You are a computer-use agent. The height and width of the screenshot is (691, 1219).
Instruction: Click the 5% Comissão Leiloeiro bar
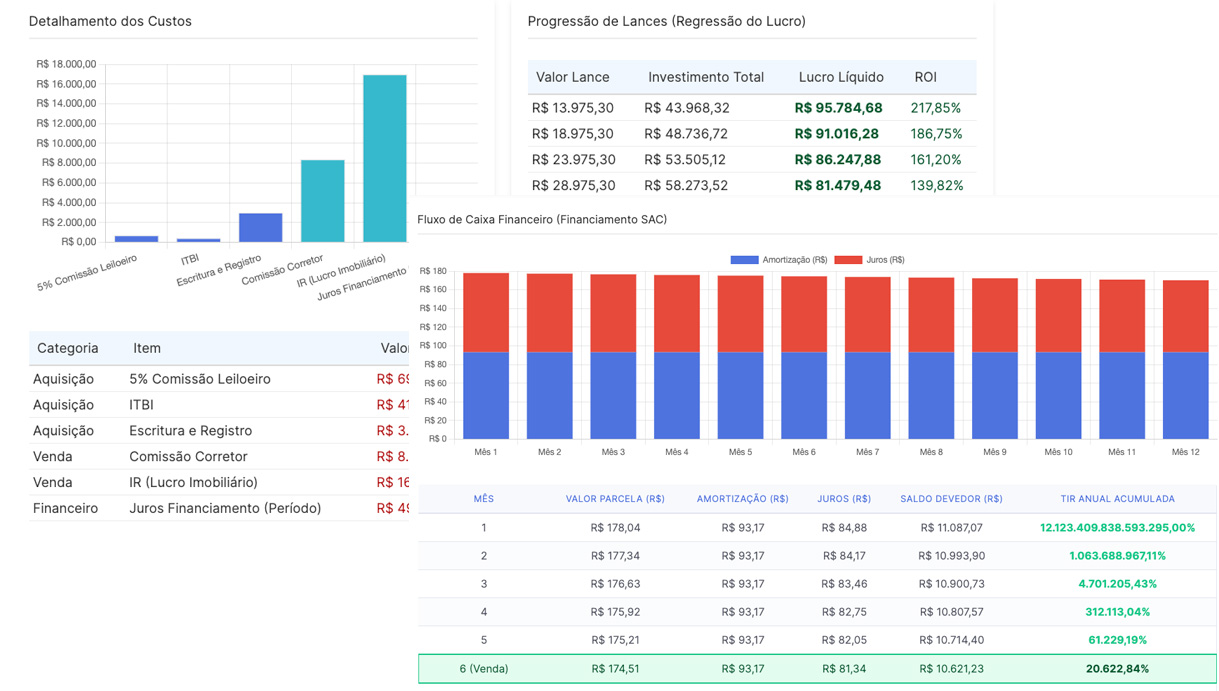point(136,239)
